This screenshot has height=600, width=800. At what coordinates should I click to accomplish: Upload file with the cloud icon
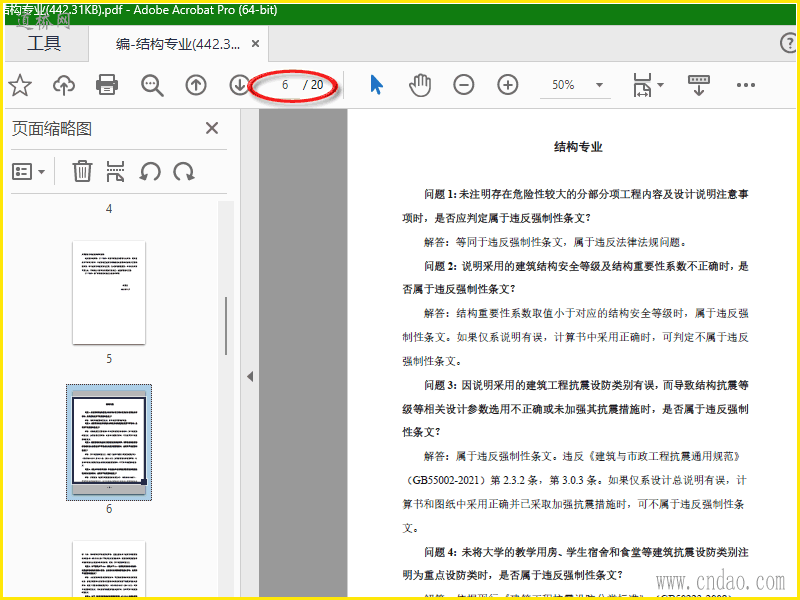pyautogui.click(x=64, y=85)
